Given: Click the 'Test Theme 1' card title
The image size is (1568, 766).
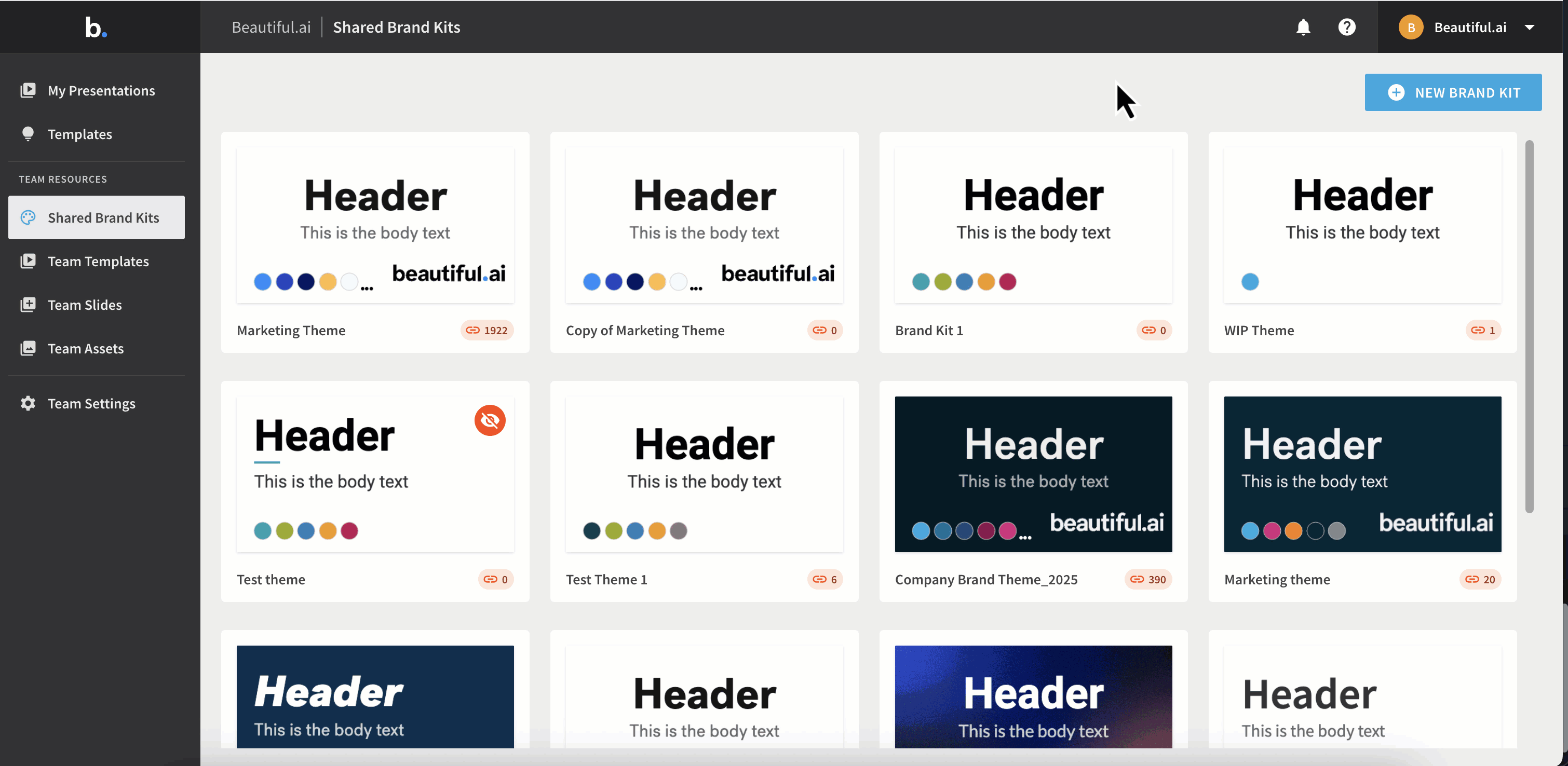Looking at the screenshot, I should [606, 579].
